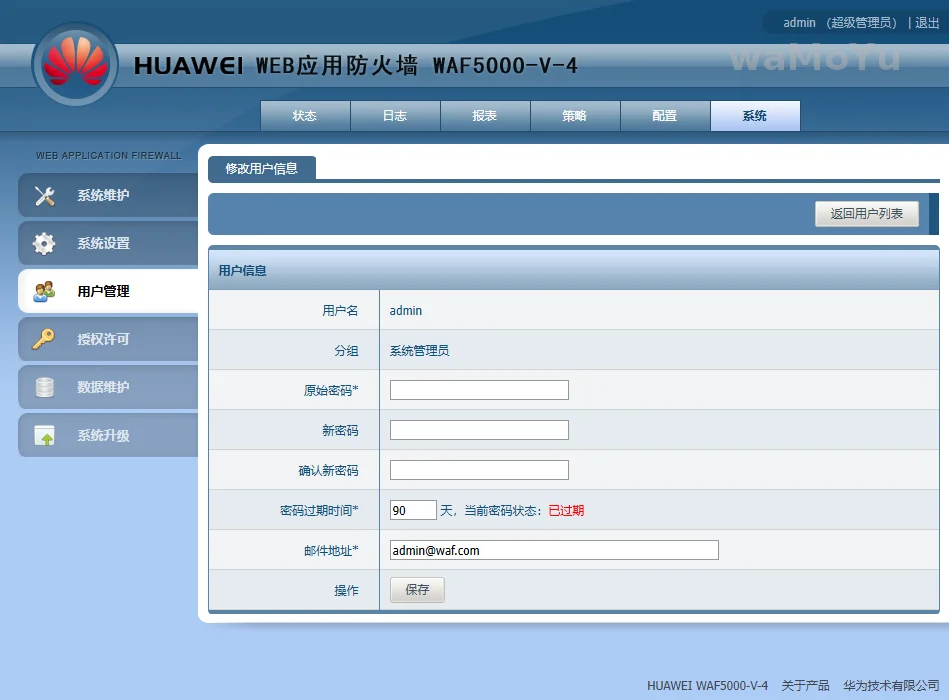Click the database icon for 数据维护
This screenshot has height=700, width=949.
coord(45,388)
